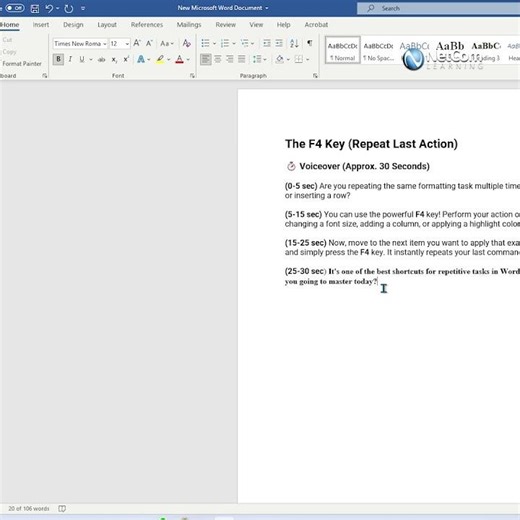Click Justify alignment icon
Screen dimensions: 520x520
pos(242,59)
